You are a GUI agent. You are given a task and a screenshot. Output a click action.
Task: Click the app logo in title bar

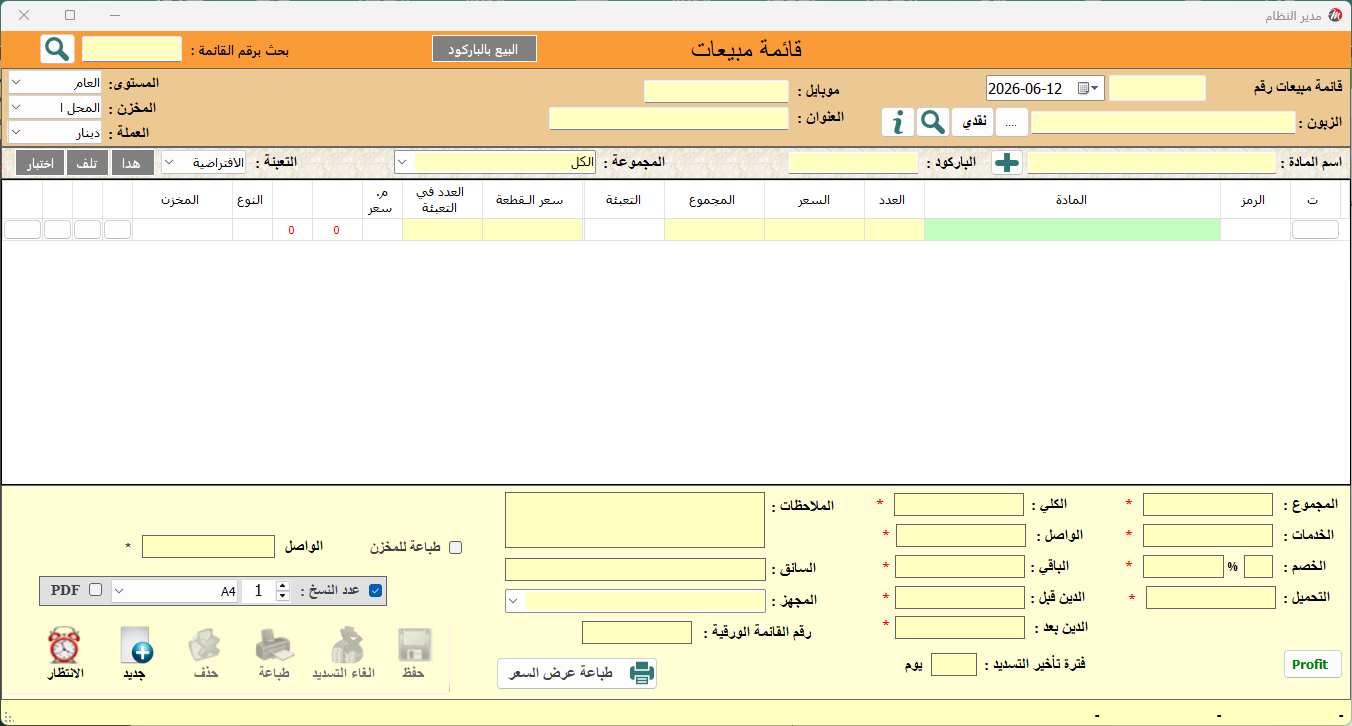point(1335,15)
